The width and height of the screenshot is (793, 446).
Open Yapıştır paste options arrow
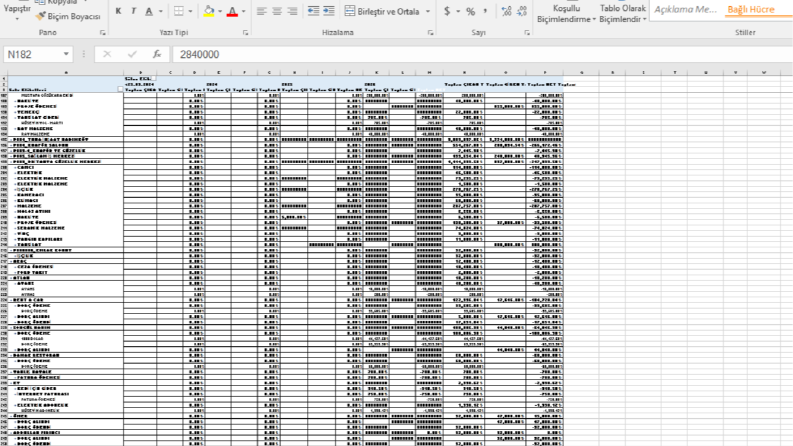(17, 19)
